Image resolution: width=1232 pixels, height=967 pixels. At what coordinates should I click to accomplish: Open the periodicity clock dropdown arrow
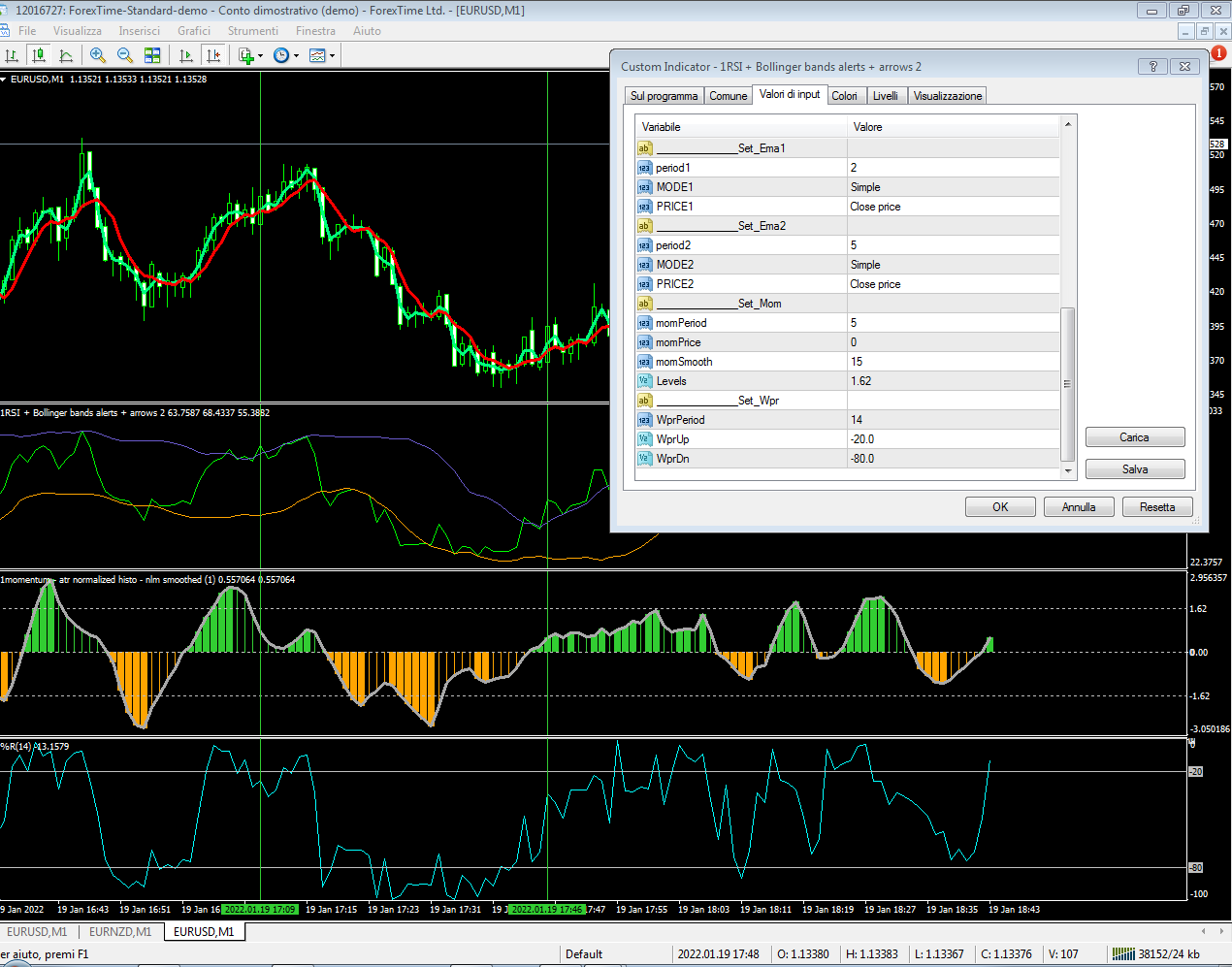[x=296, y=56]
